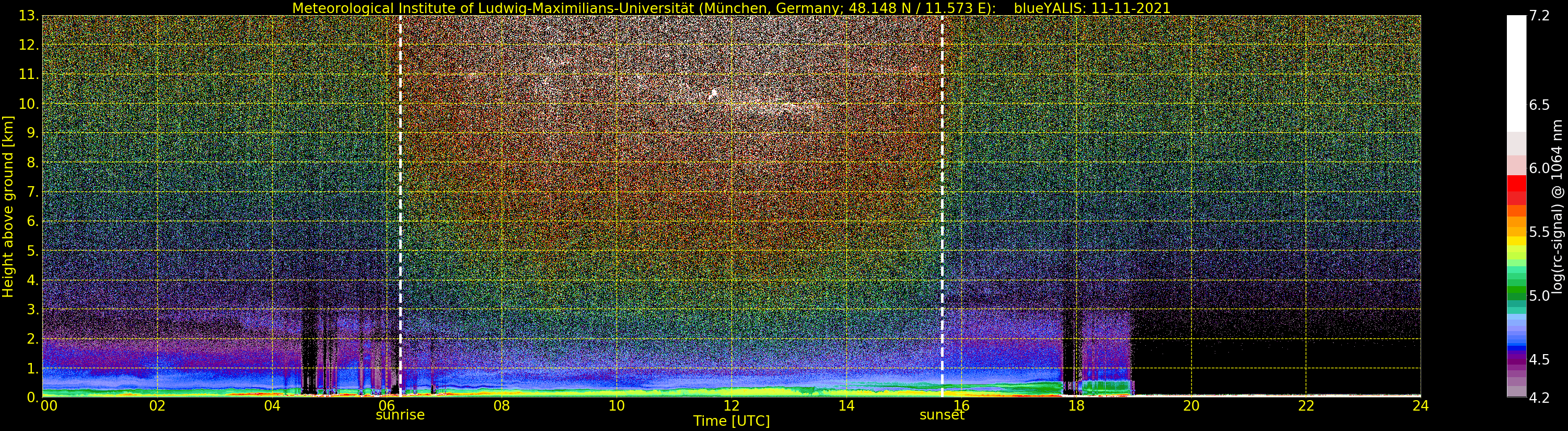Click the "4." height tick label
The height and width of the screenshot is (431, 1568).
click(x=33, y=280)
